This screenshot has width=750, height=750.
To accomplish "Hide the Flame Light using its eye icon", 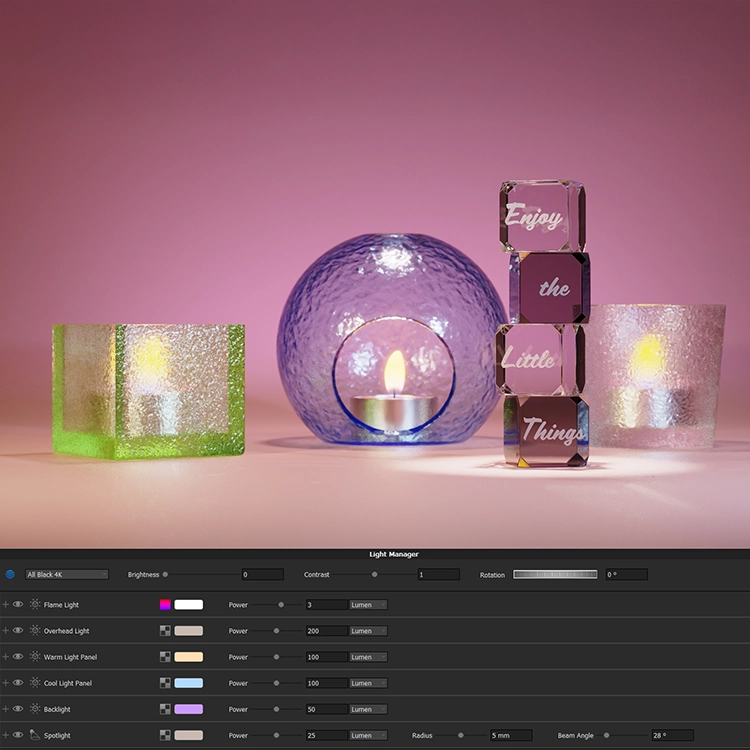I will tap(18, 605).
